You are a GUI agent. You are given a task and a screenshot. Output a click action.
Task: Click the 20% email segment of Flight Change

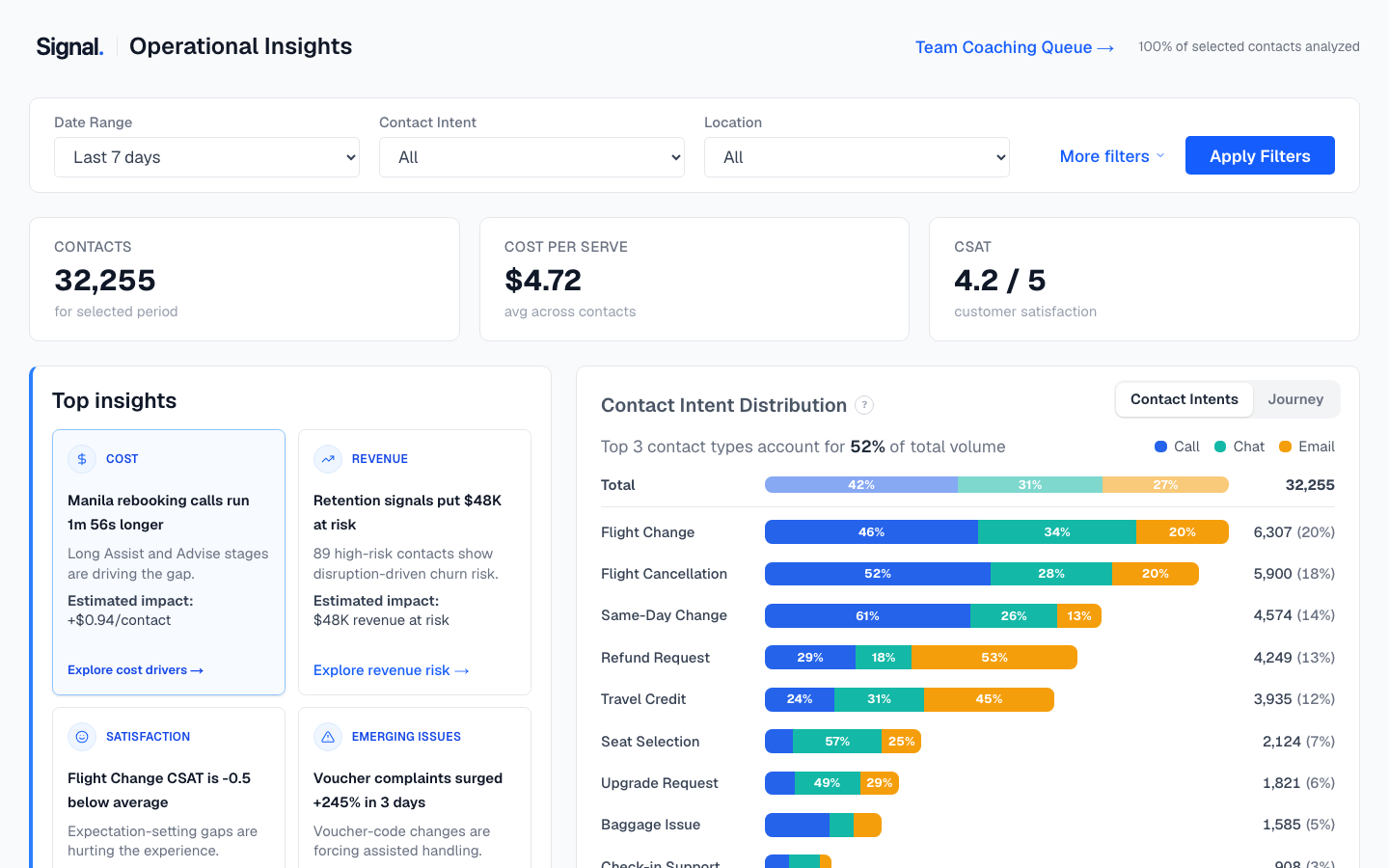tap(1183, 532)
